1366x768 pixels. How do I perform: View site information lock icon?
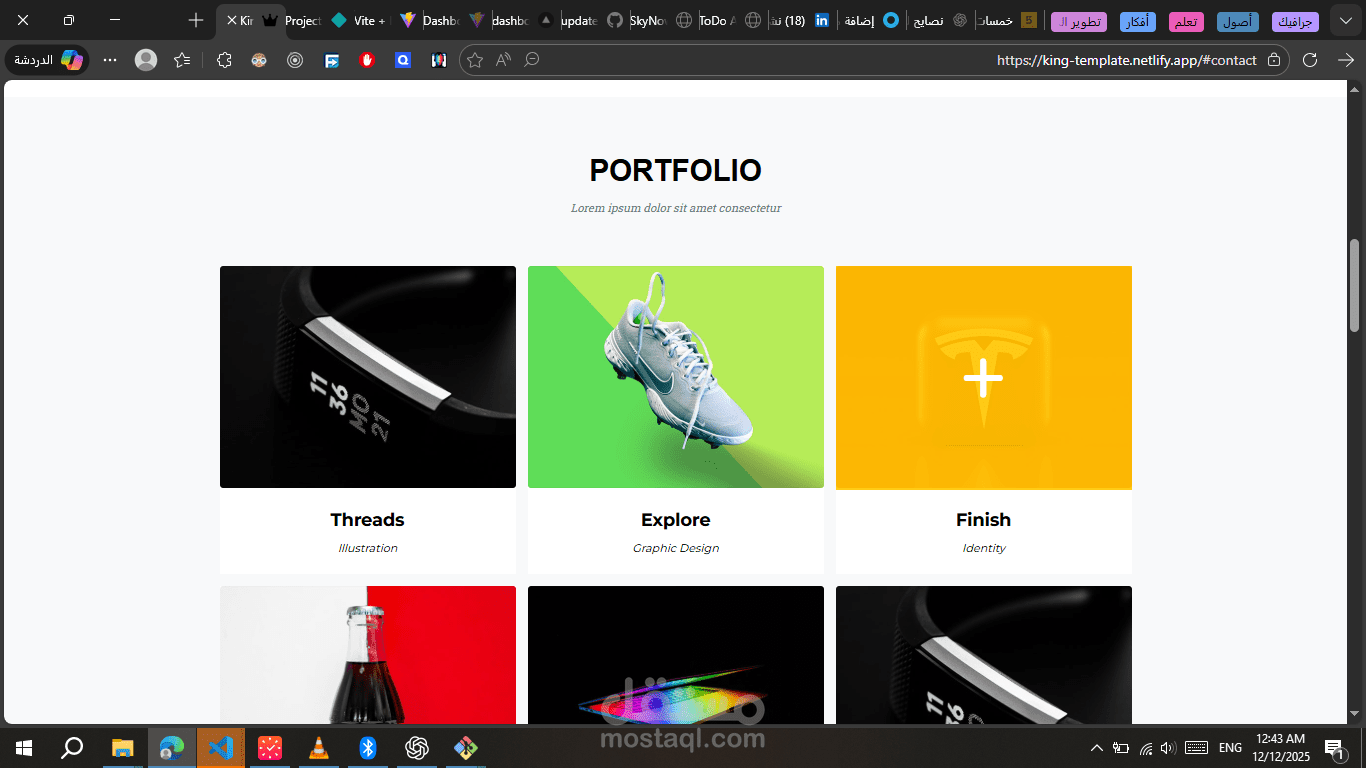pyautogui.click(x=1274, y=60)
